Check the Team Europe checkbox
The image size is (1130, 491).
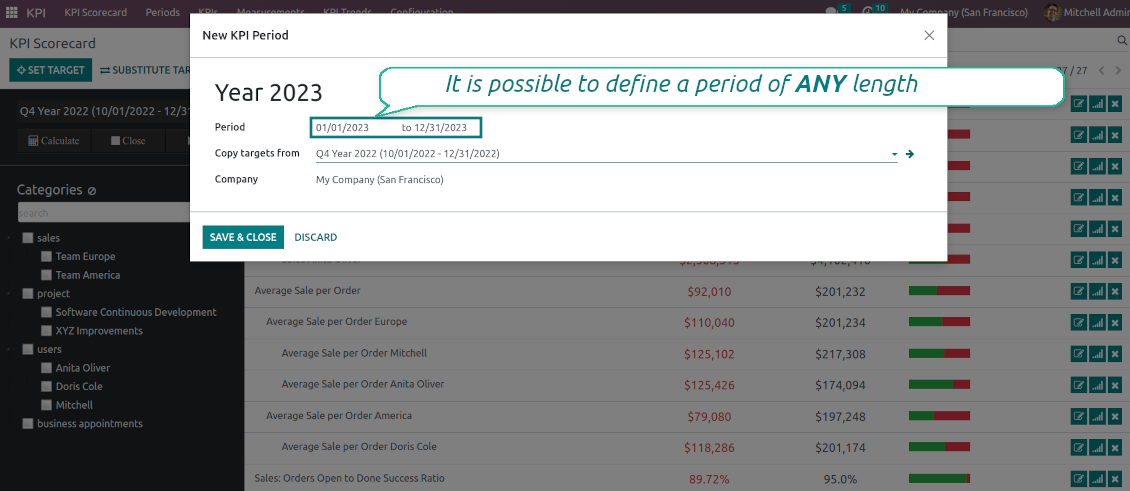click(46, 257)
